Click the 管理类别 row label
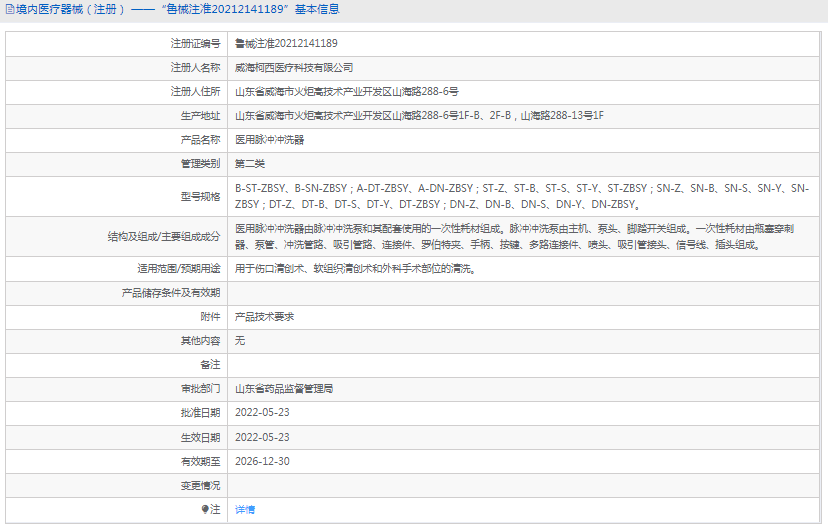The height and width of the screenshot is (529, 828). (201, 164)
